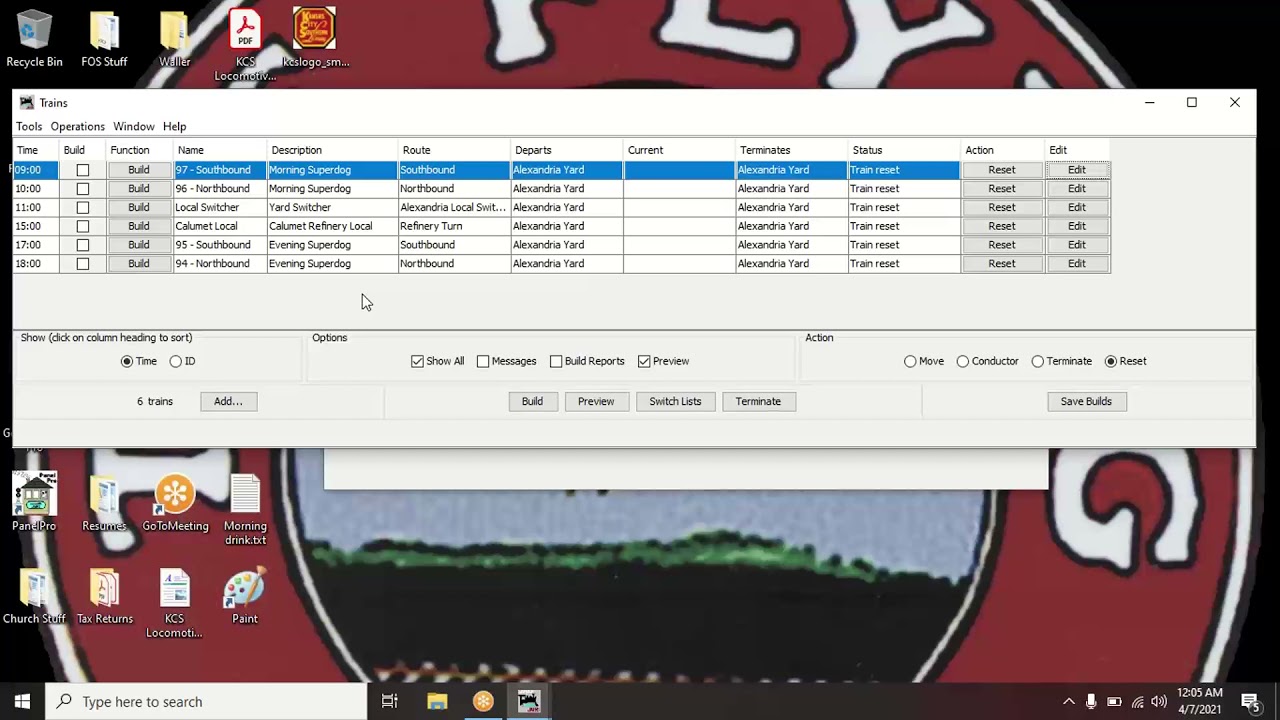Open the KCS Locomotive PDF at desktop top

245,45
